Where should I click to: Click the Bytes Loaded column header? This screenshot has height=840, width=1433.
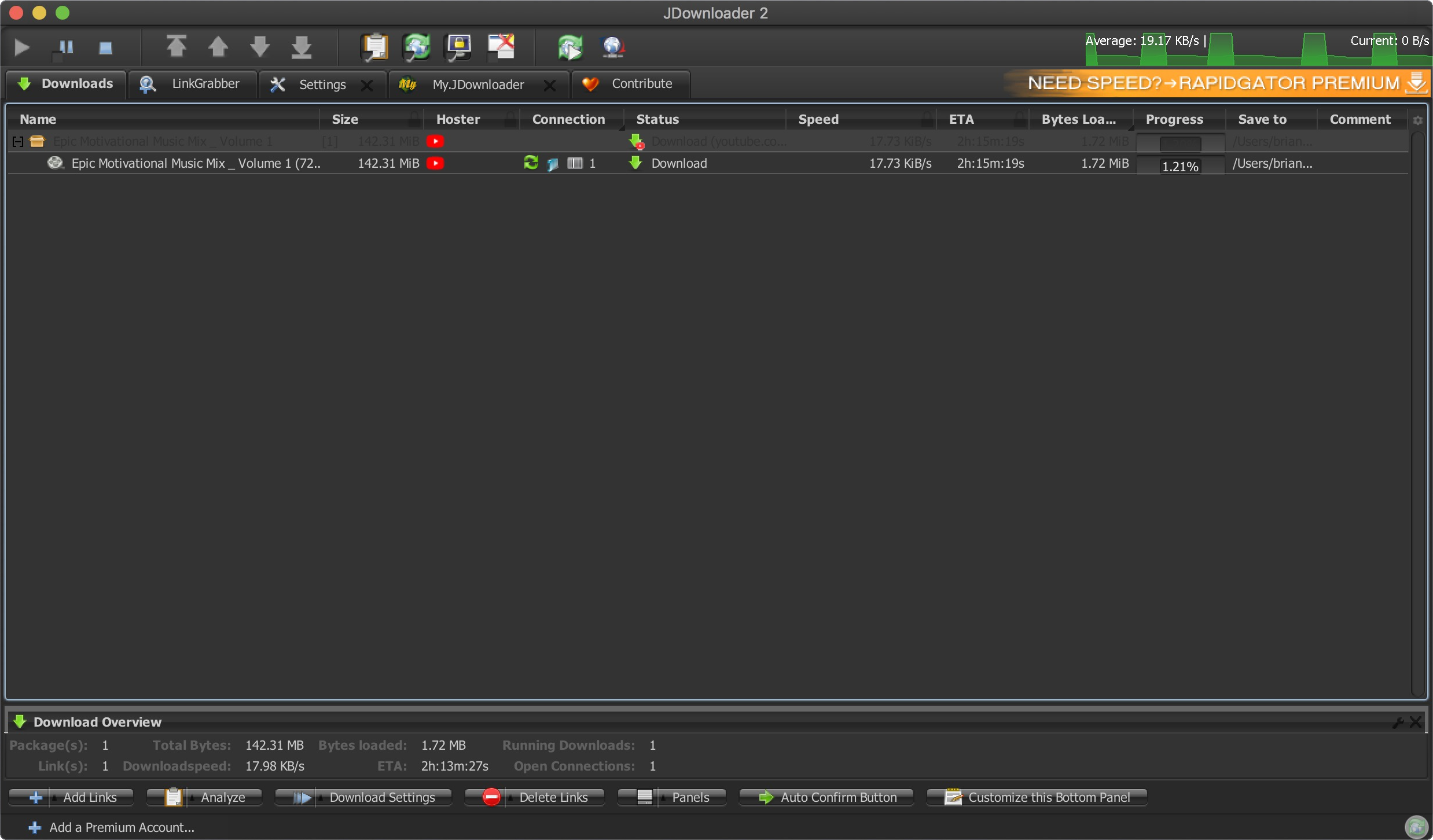(1082, 119)
